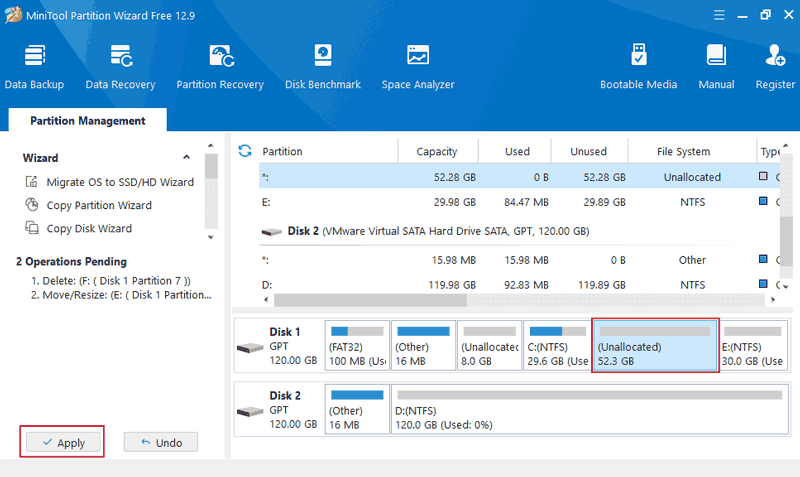Image resolution: width=800 pixels, height=477 pixels.
Task: Collapse the Wizard section
Action: [186, 158]
